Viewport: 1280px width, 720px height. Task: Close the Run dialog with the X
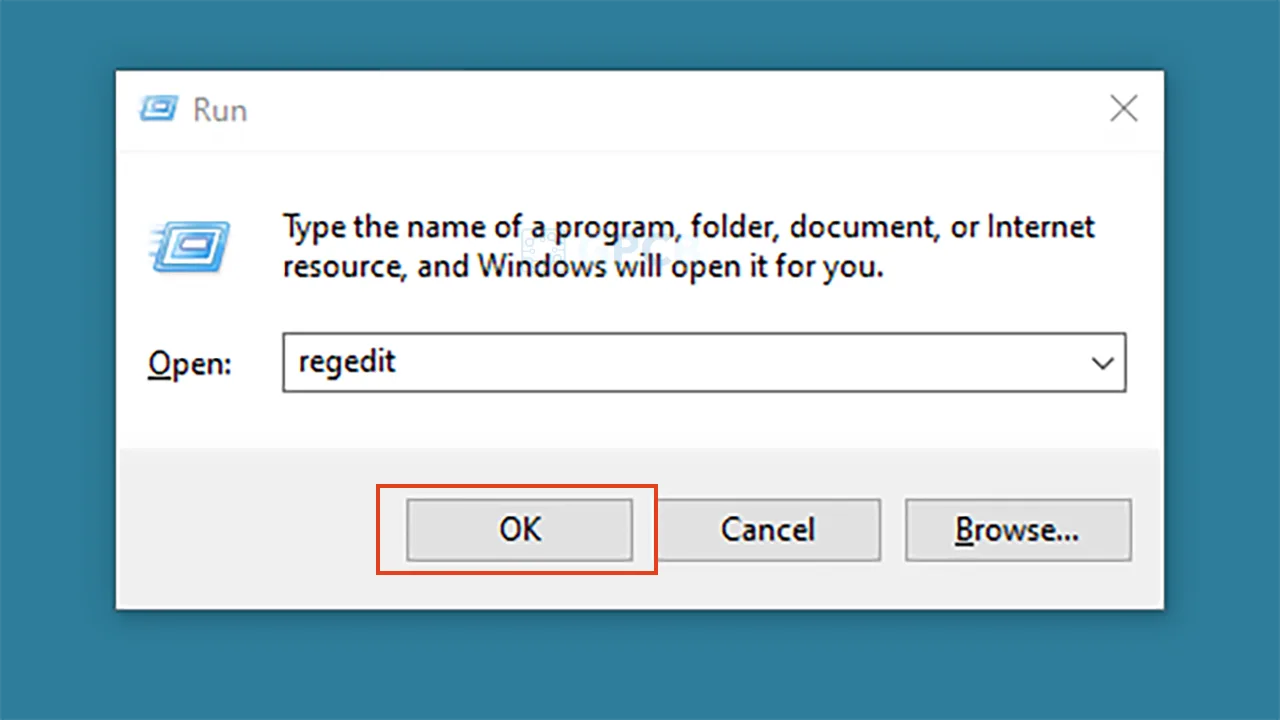tap(1124, 109)
